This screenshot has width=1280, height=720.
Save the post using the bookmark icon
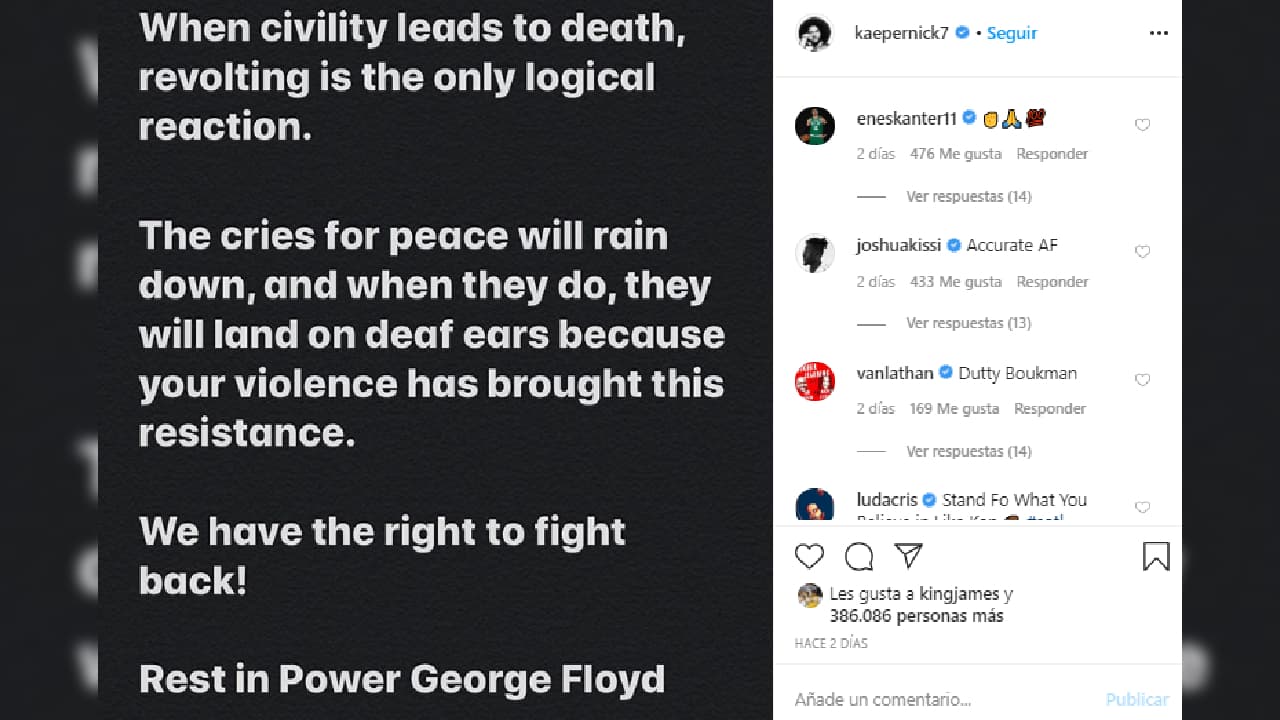(1156, 556)
